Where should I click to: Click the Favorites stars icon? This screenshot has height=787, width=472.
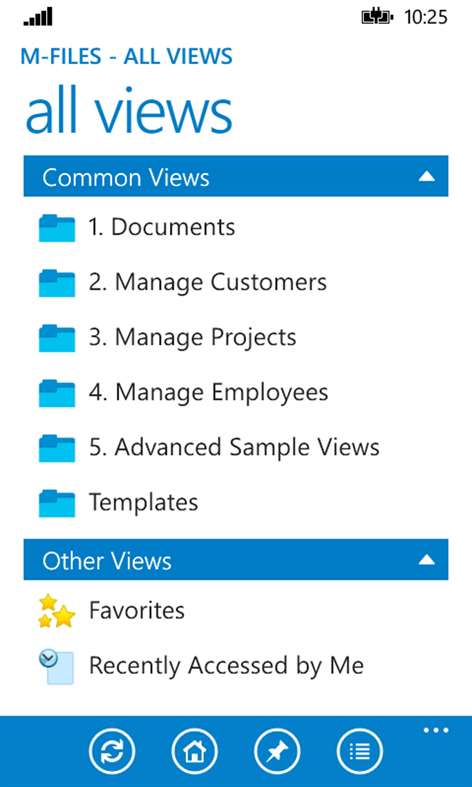(56, 611)
